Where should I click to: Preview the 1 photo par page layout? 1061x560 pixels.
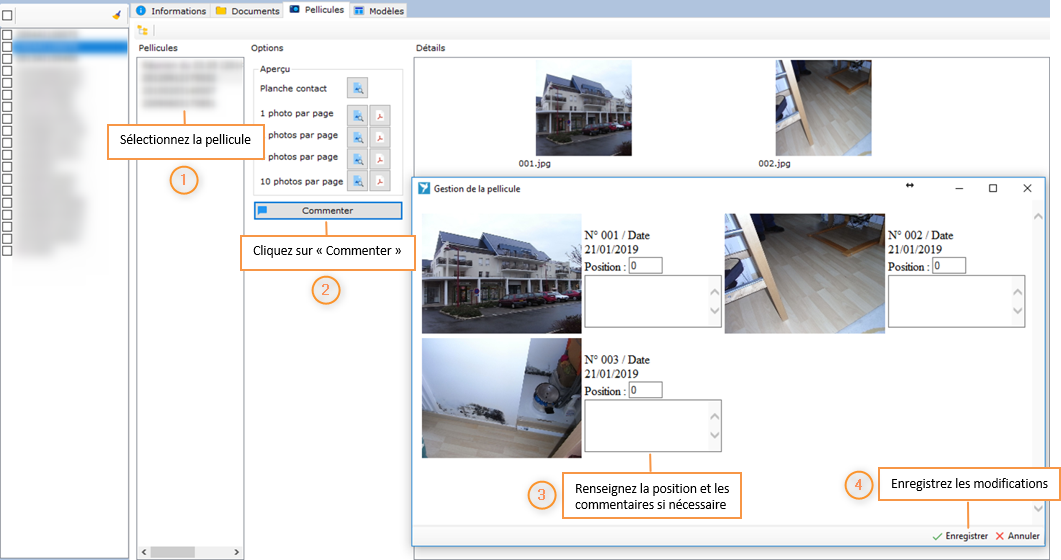coord(357,115)
